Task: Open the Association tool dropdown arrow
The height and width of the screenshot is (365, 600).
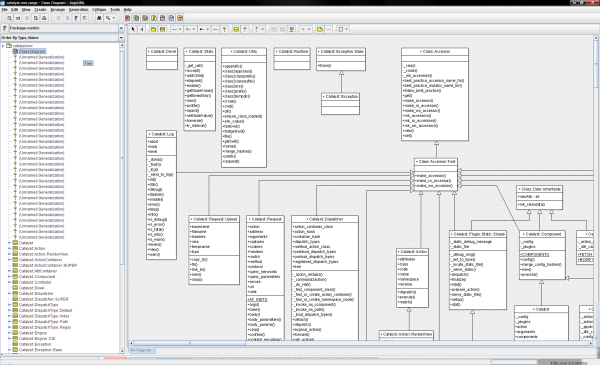Action: click(x=180, y=29)
